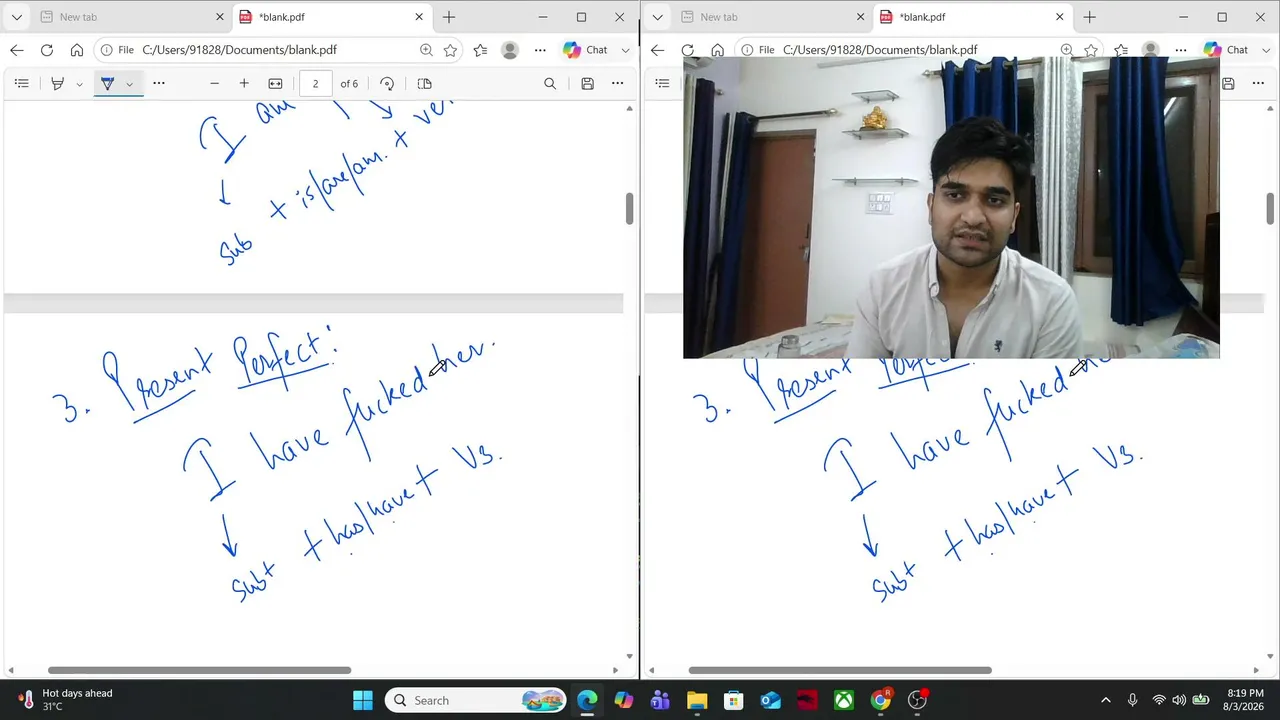Zoom out the PDF in left window
This screenshot has height=720, width=1280.
coord(214,84)
